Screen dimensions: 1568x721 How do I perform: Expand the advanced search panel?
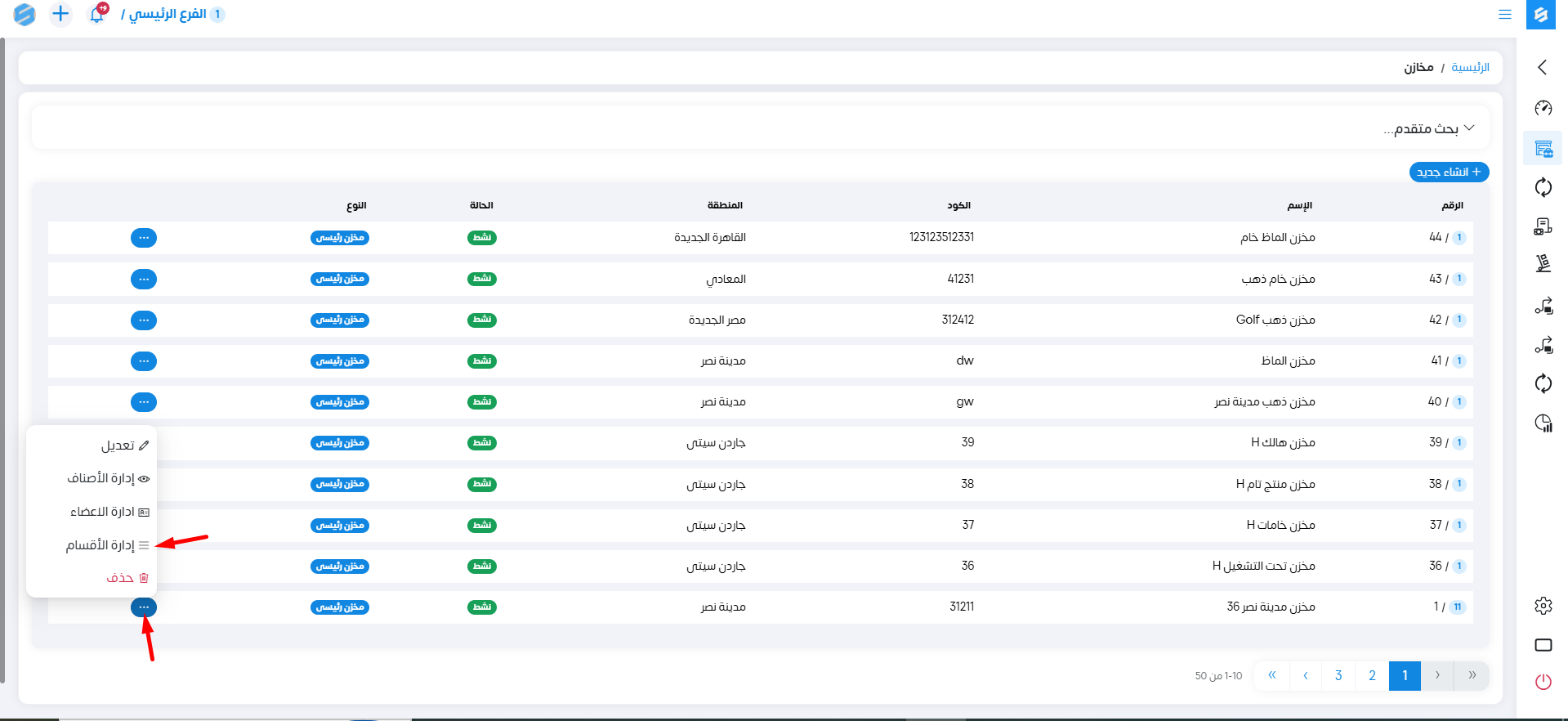pyautogui.click(x=1428, y=128)
